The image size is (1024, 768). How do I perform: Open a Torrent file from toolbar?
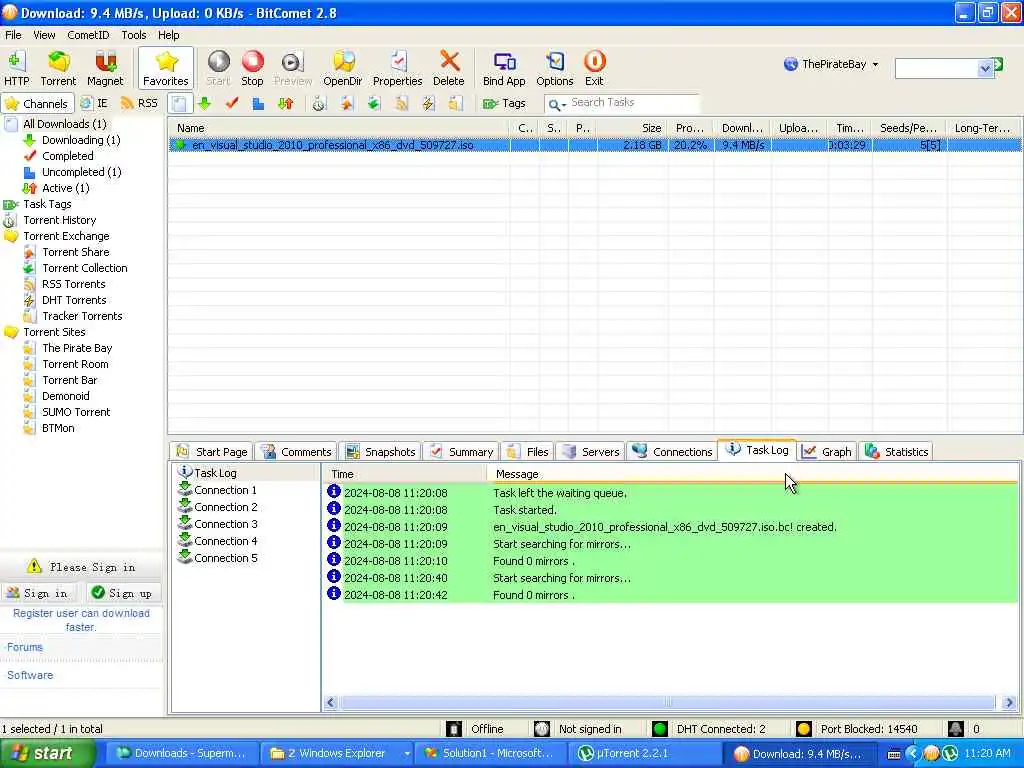coord(58,68)
